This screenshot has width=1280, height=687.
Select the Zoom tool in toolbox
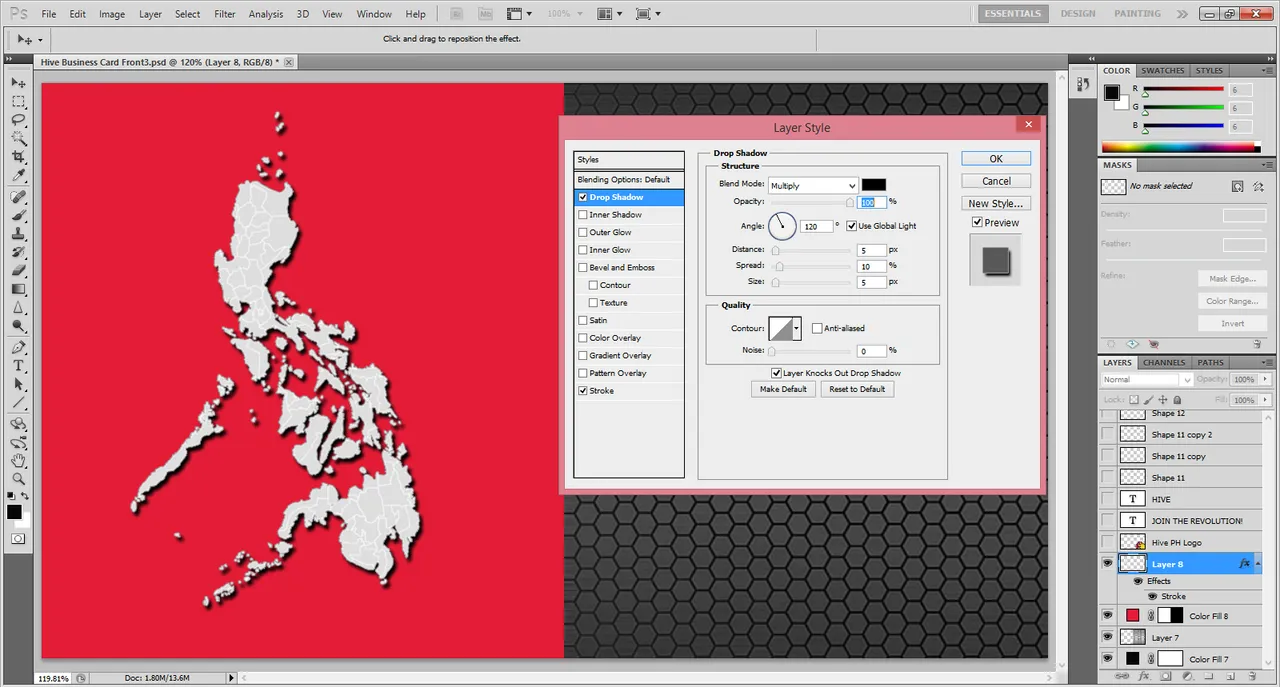point(18,479)
